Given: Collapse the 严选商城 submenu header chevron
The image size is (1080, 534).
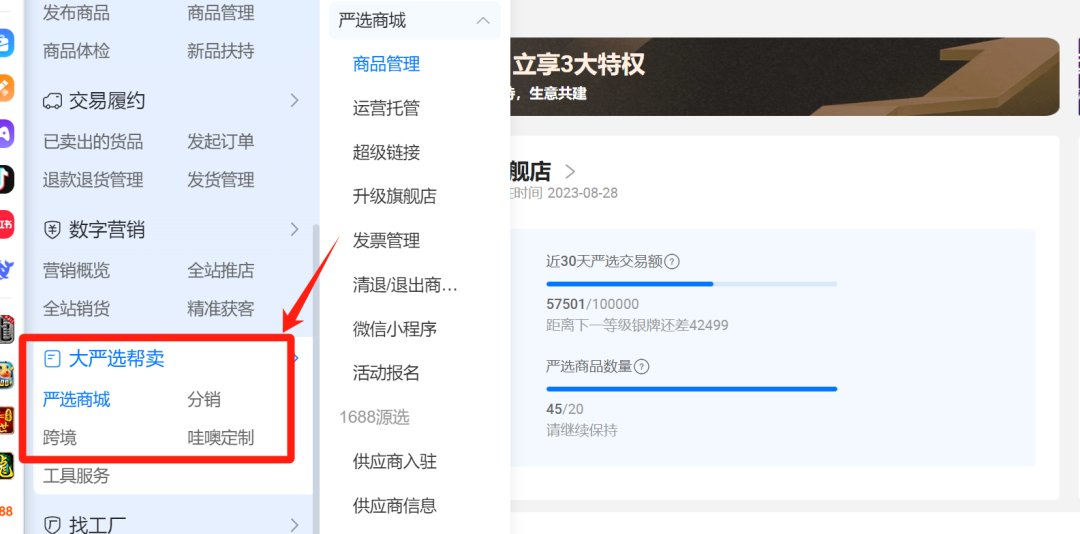Looking at the screenshot, I should (484, 21).
